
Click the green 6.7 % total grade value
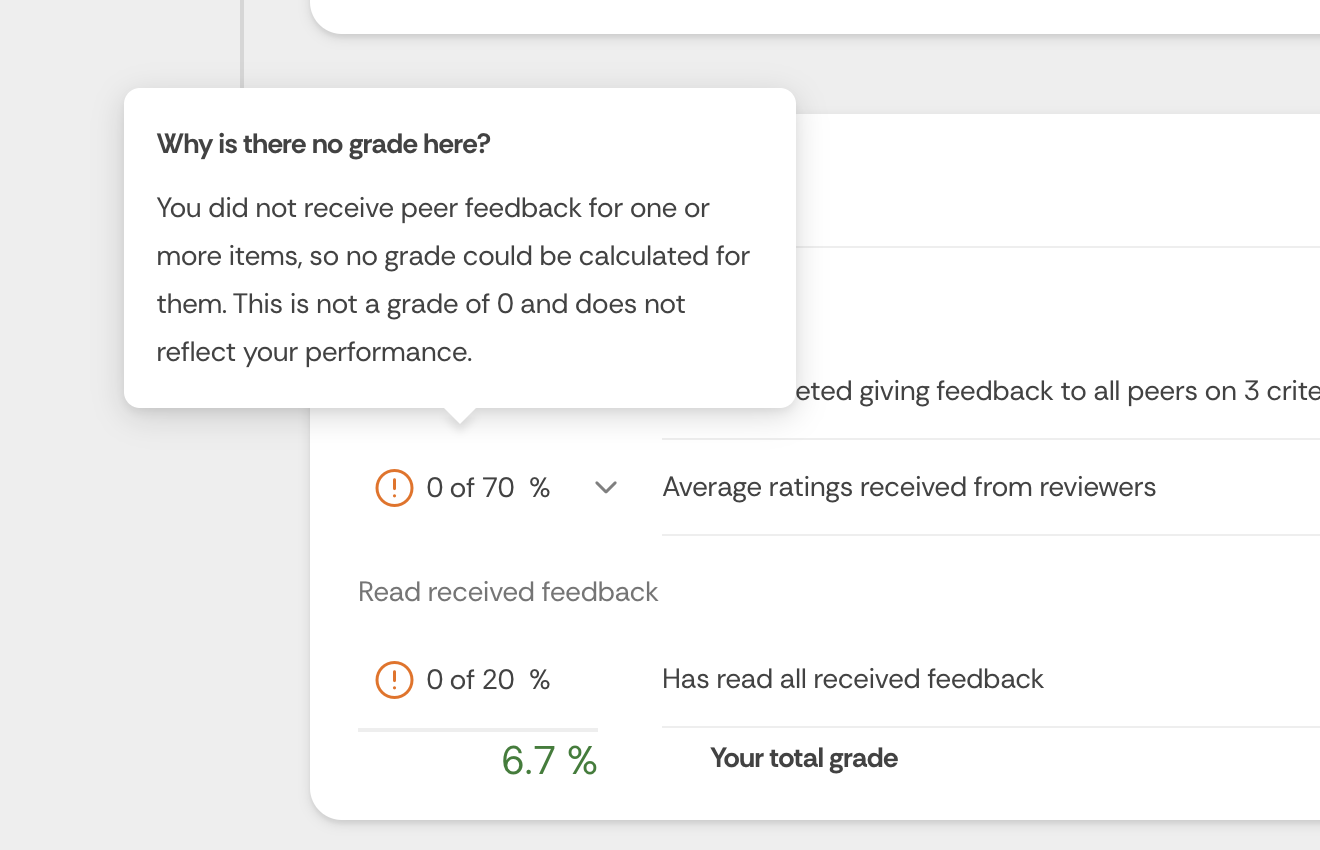coord(549,761)
